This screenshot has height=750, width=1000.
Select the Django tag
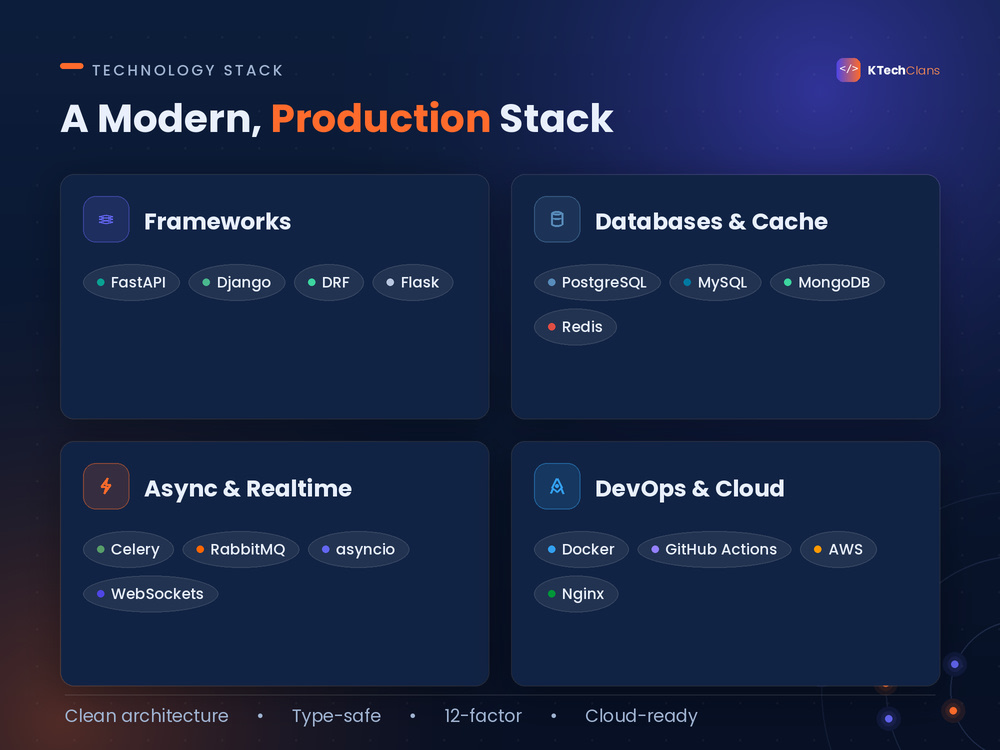[x=237, y=283]
